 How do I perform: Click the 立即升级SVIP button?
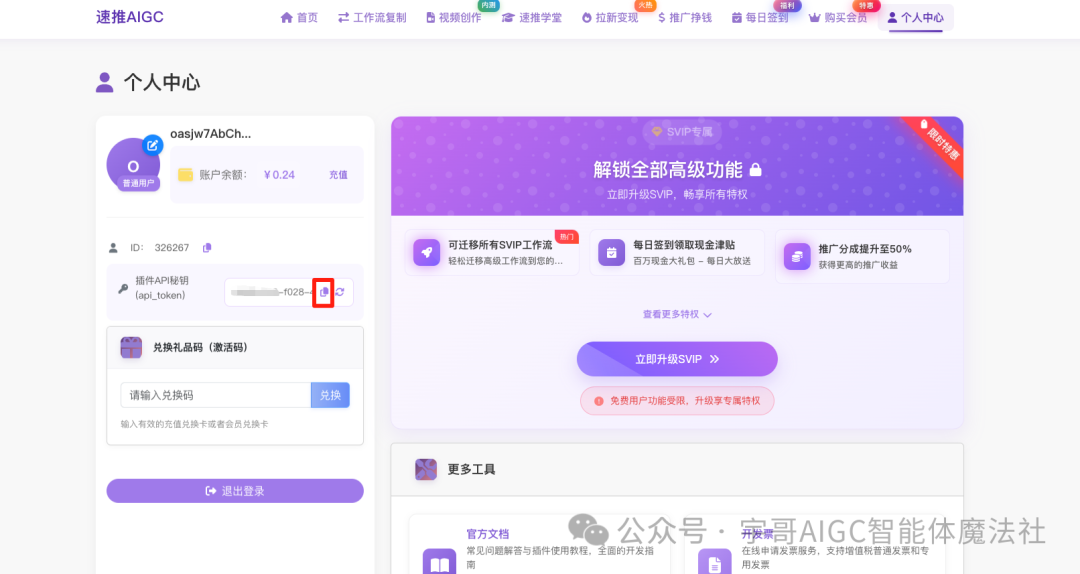click(677, 359)
